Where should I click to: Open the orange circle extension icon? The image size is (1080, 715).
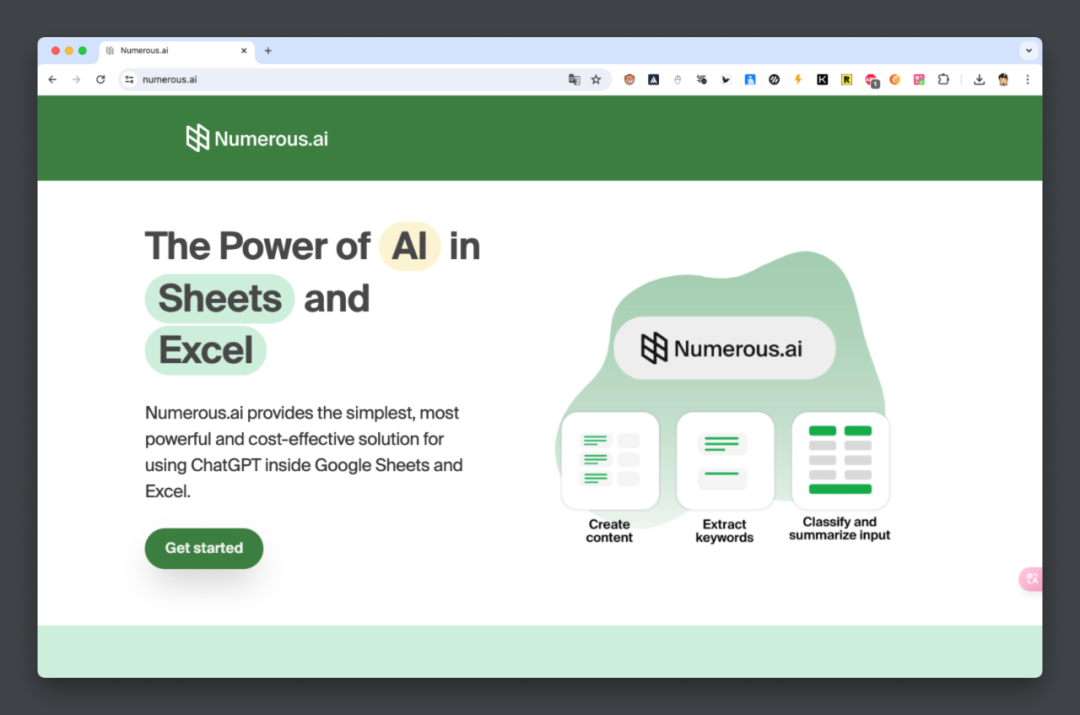tap(895, 79)
